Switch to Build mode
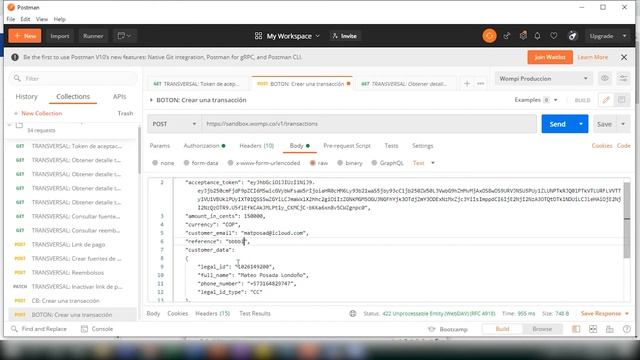The height and width of the screenshot is (360, 640). 502,329
